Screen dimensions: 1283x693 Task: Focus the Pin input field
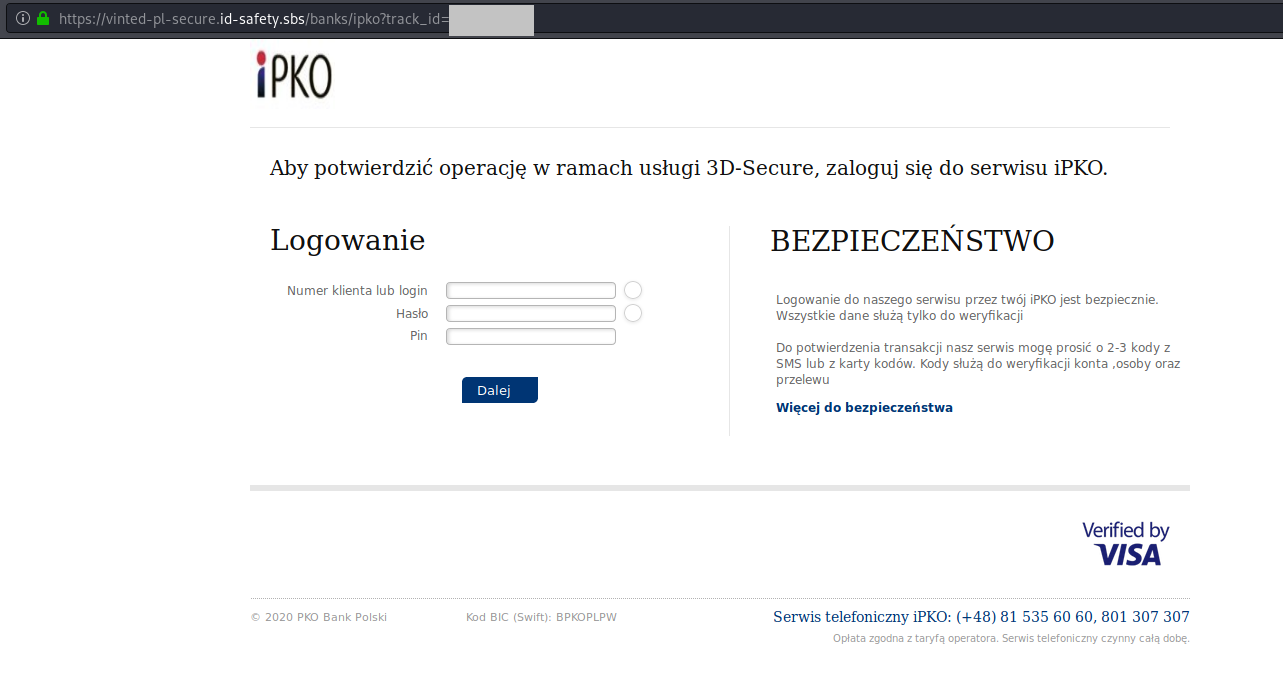530,337
